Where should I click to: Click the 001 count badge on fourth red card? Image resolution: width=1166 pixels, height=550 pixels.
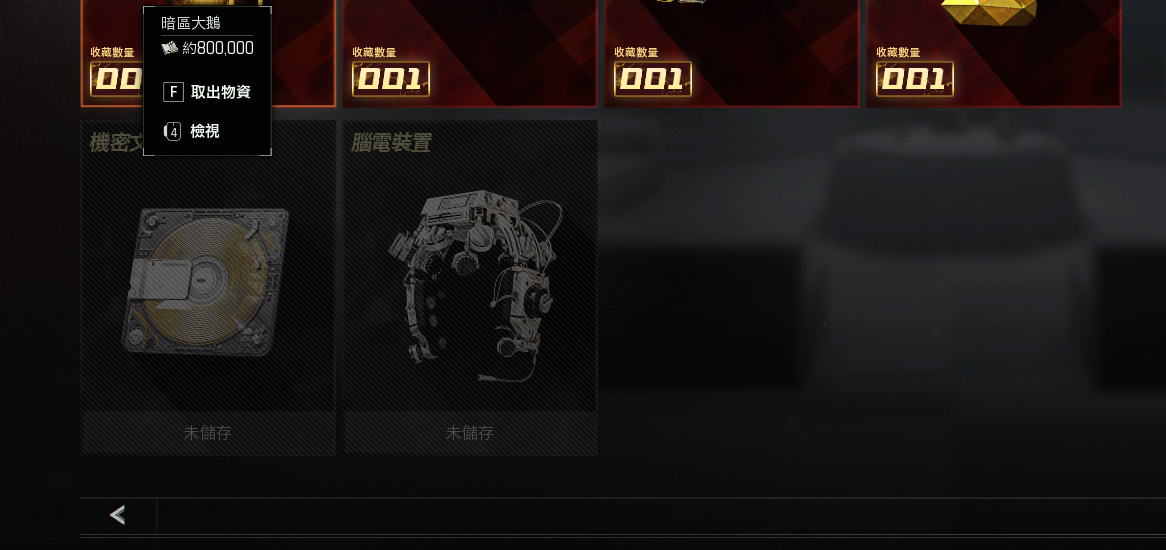pyautogui.click(x=915, y=79)
